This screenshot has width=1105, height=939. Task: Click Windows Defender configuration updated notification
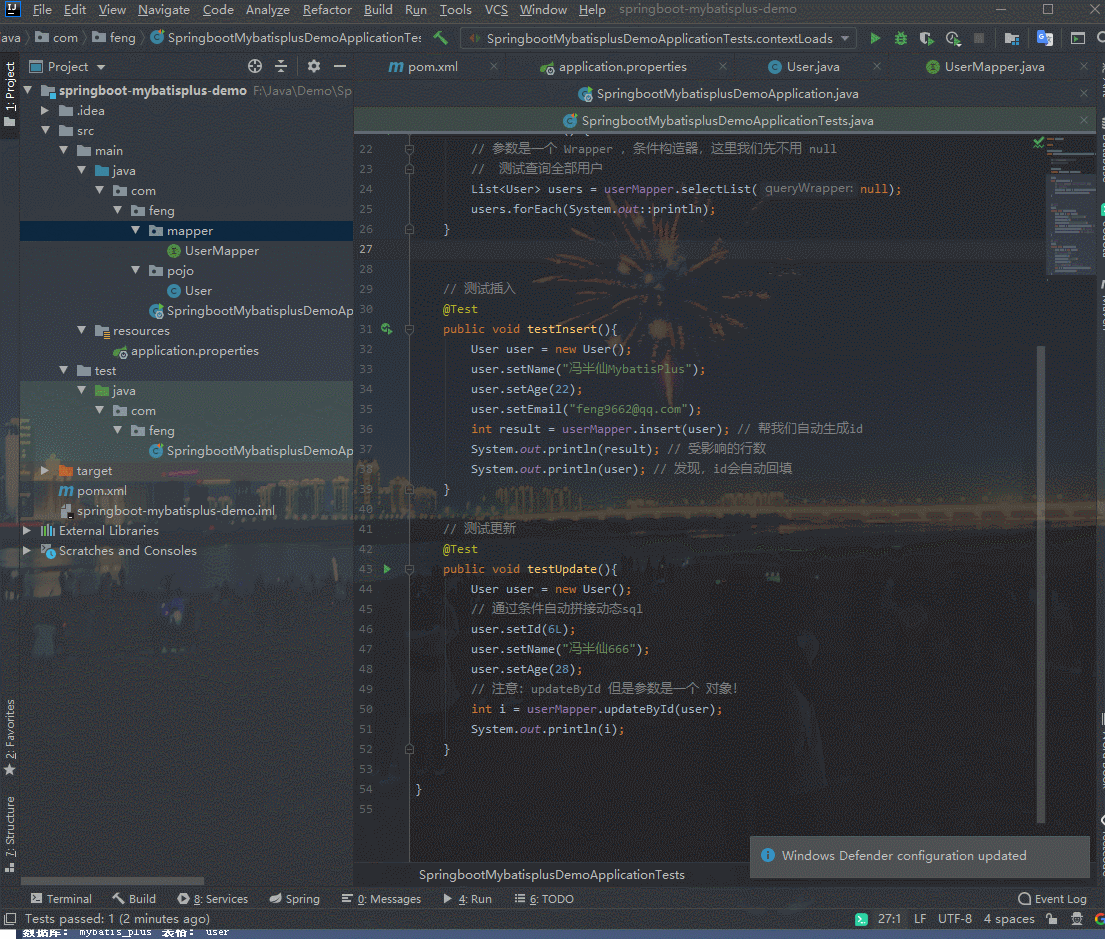[920, 856]
